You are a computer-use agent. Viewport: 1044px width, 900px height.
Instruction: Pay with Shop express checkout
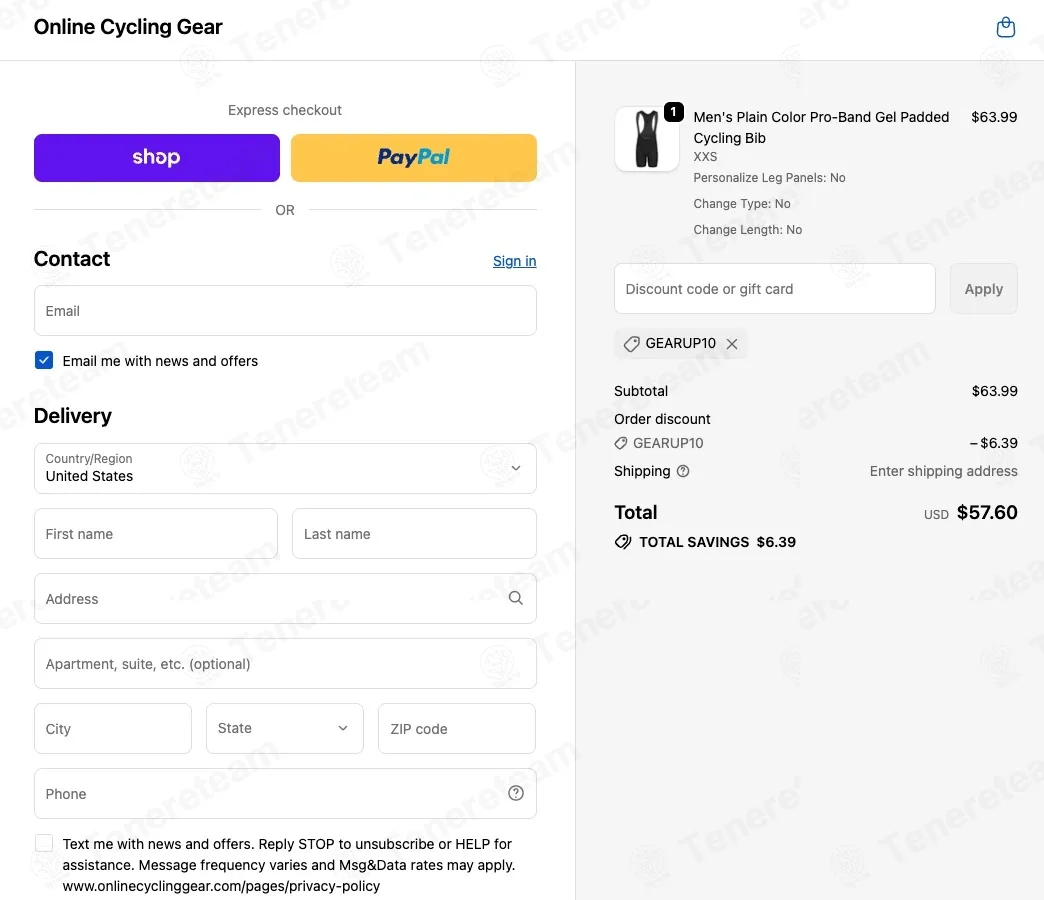(x=156, y=158)
